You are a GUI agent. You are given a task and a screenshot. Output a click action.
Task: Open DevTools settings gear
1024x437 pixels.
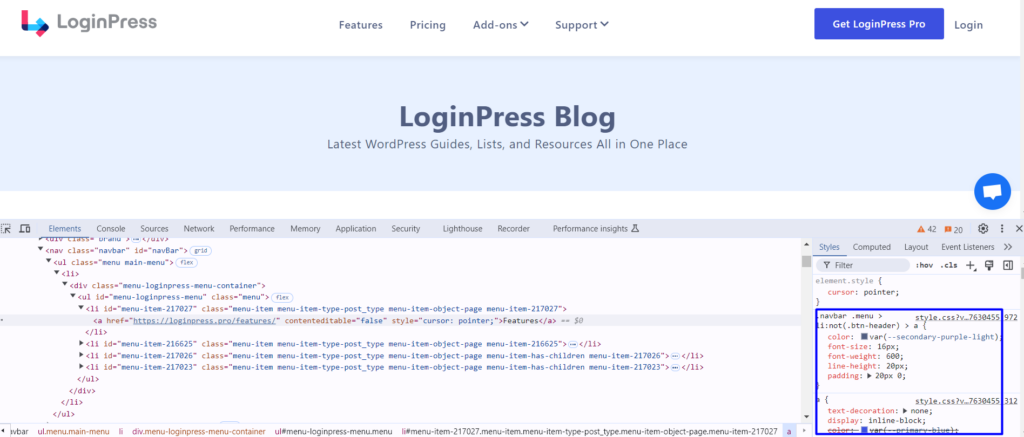(x=983, y=229)
